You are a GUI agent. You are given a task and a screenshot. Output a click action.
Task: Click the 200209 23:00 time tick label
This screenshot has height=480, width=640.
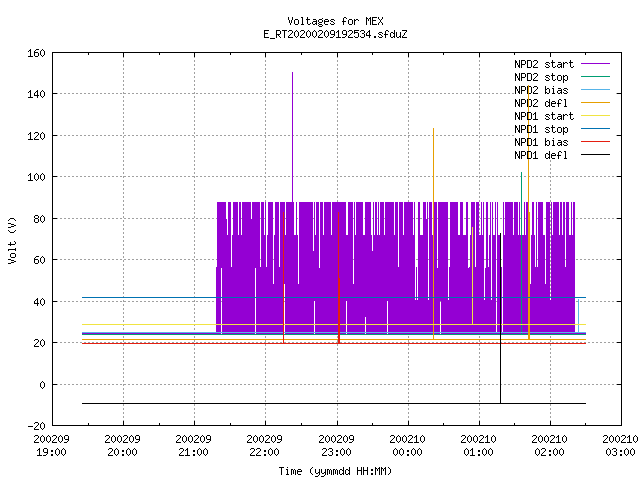pos(336,446)
